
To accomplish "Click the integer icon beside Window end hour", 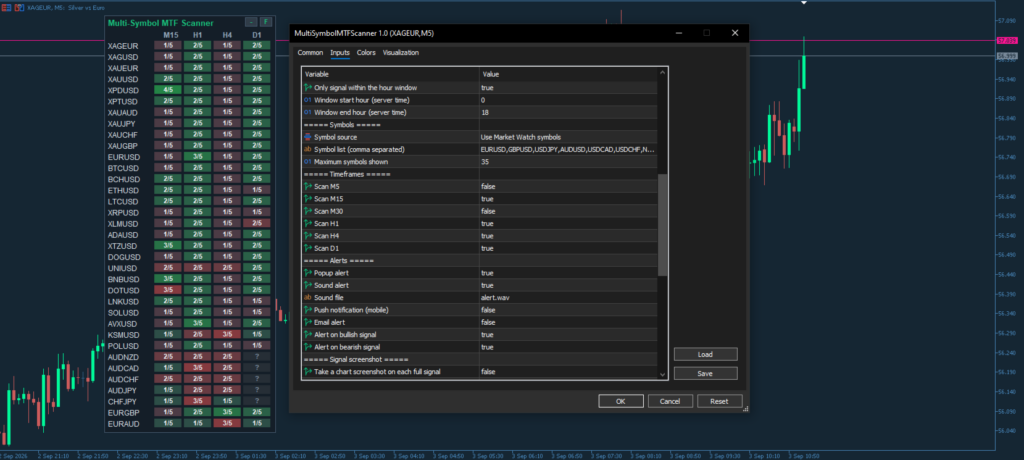I will pos(308,112).
